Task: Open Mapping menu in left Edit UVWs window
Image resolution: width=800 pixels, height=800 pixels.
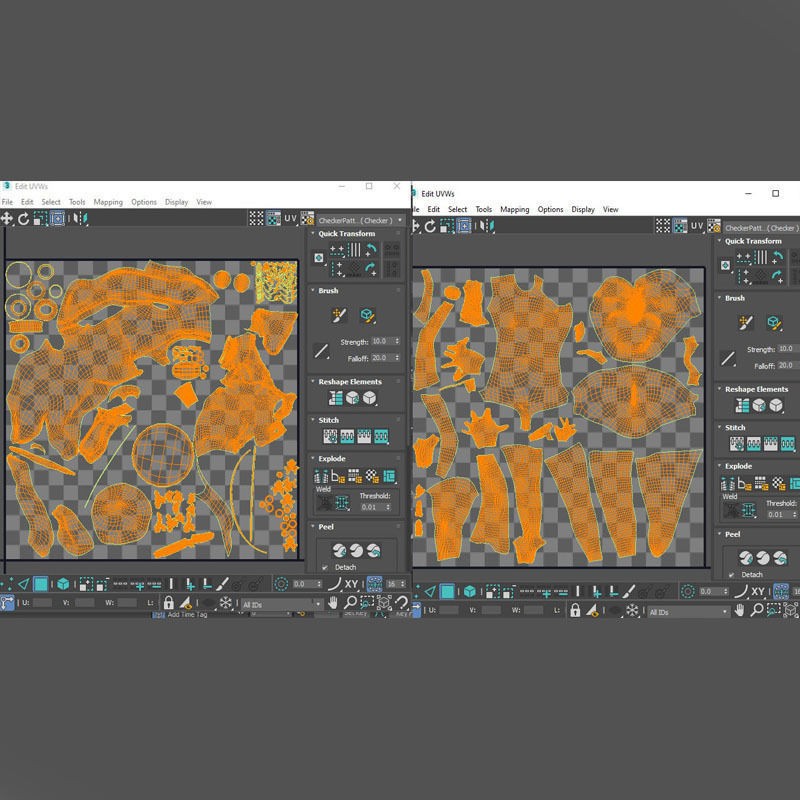Action: tap(108, 202)
